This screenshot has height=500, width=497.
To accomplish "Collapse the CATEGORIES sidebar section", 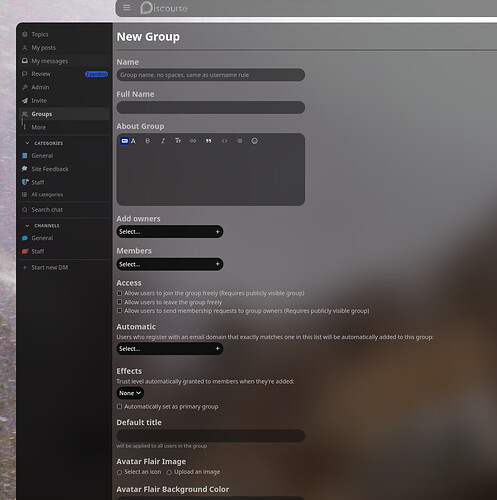I will [x=27, y=143].
